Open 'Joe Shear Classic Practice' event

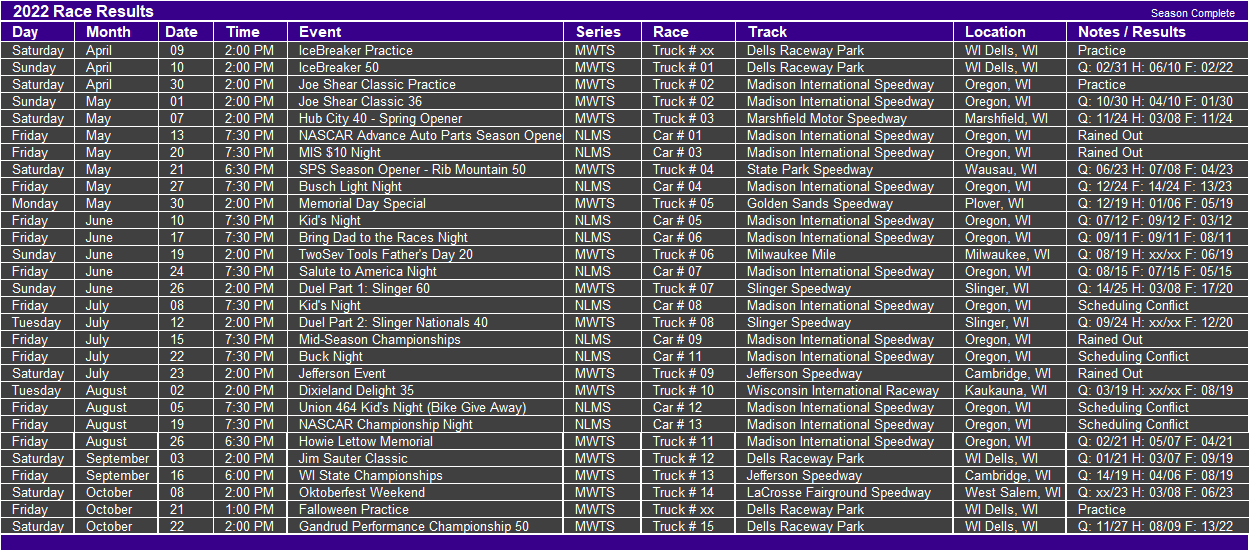[377, 84]
